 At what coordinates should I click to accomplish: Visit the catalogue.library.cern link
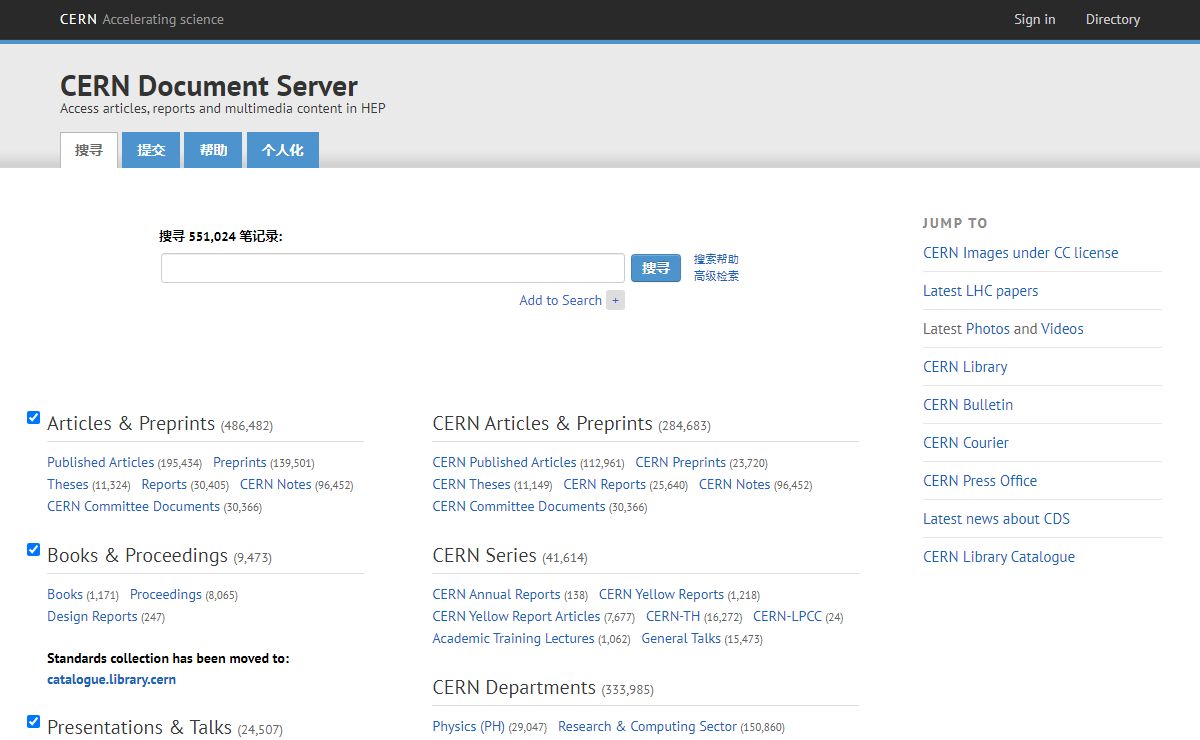[x=111, y=679]
